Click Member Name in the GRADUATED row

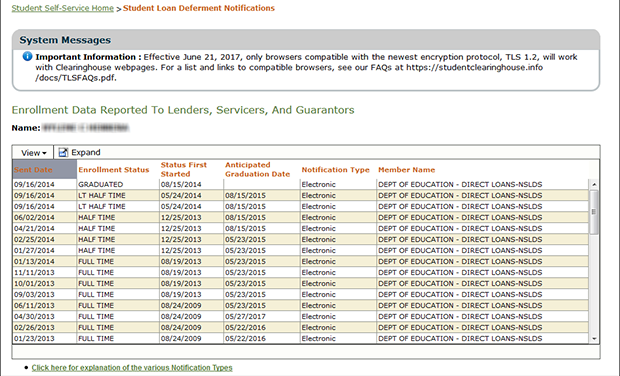click(x=483, y=184)
